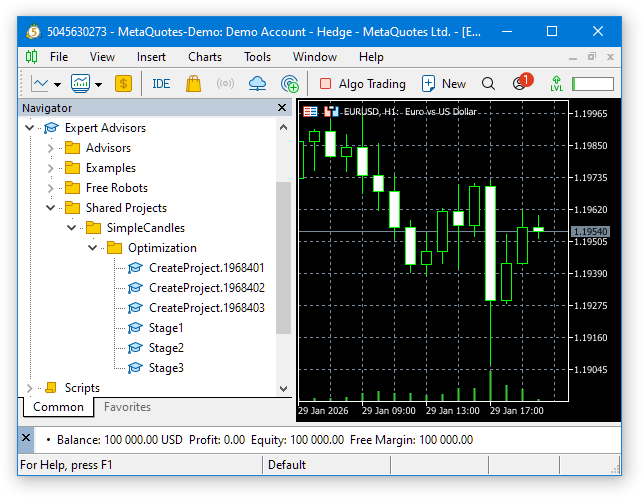This screenshot has width=643, height=498.
Task: Open the chart type dropdown arrow
Action: click(x=57, y=85)
